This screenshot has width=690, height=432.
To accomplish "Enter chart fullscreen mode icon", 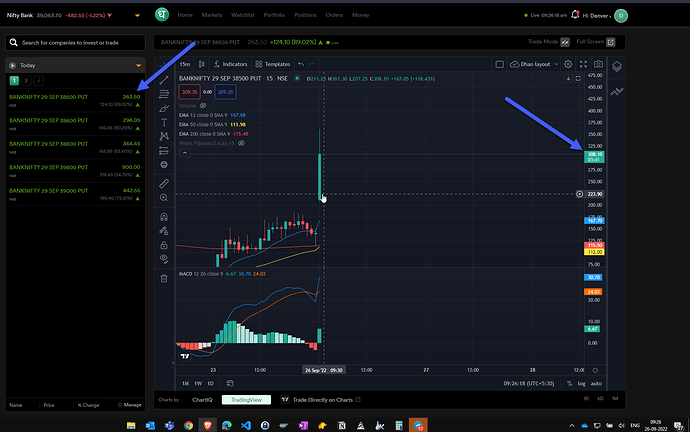I will (583, 64).
